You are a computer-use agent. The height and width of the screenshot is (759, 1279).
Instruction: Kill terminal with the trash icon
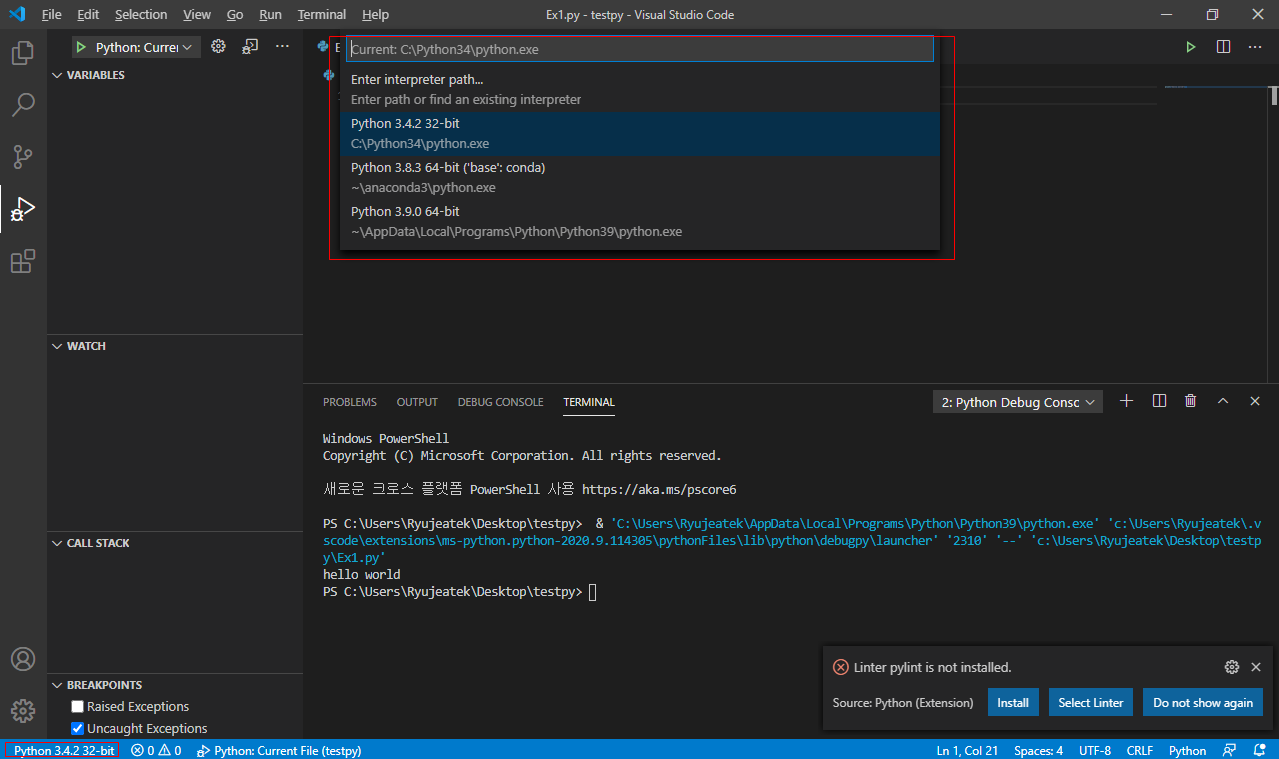coord(1190,401)
